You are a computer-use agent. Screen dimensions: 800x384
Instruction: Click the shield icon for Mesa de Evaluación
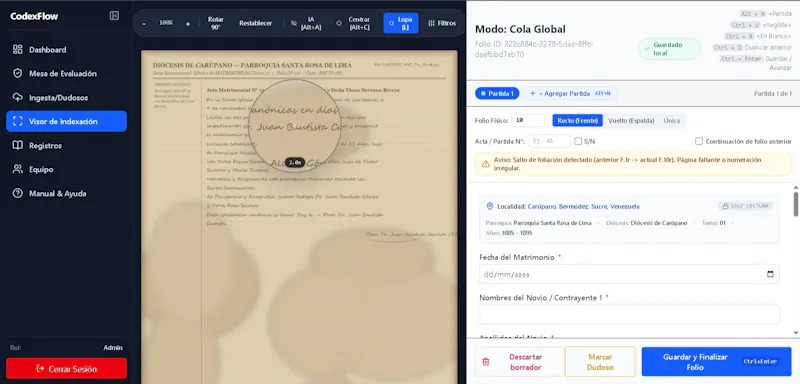[18, 73]
